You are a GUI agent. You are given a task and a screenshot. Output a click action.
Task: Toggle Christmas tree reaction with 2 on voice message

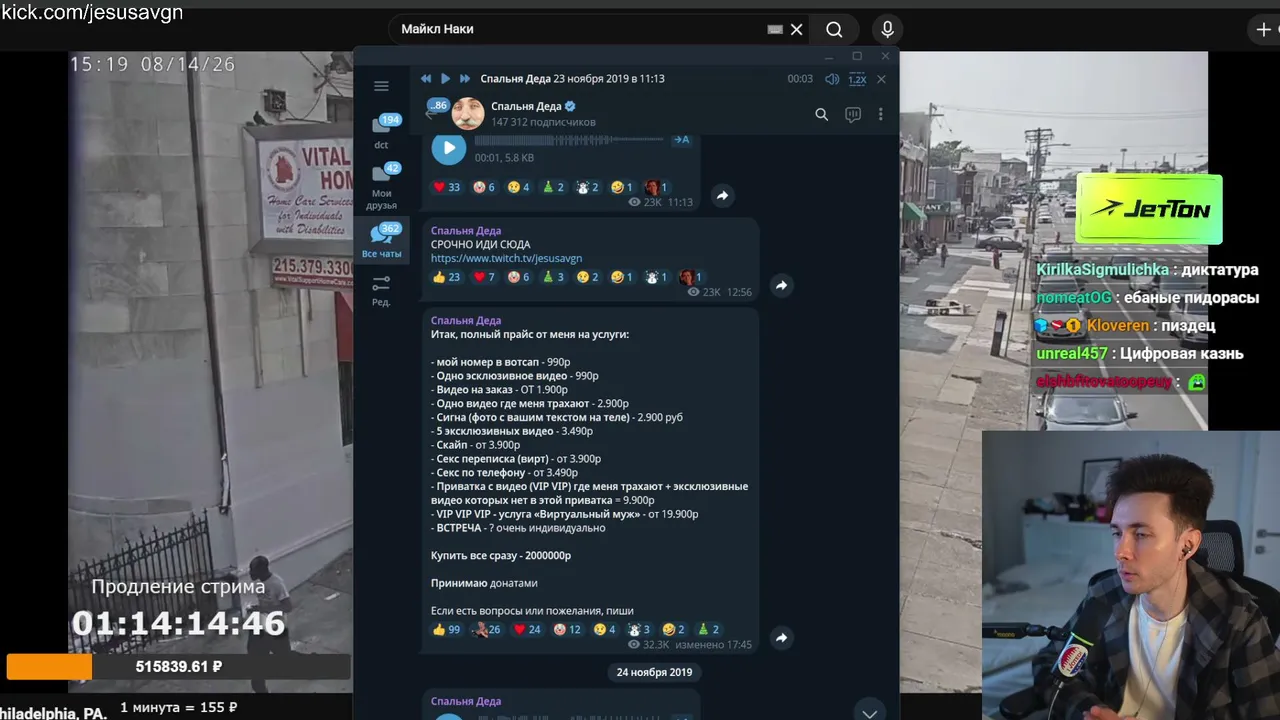click(553, 187)
